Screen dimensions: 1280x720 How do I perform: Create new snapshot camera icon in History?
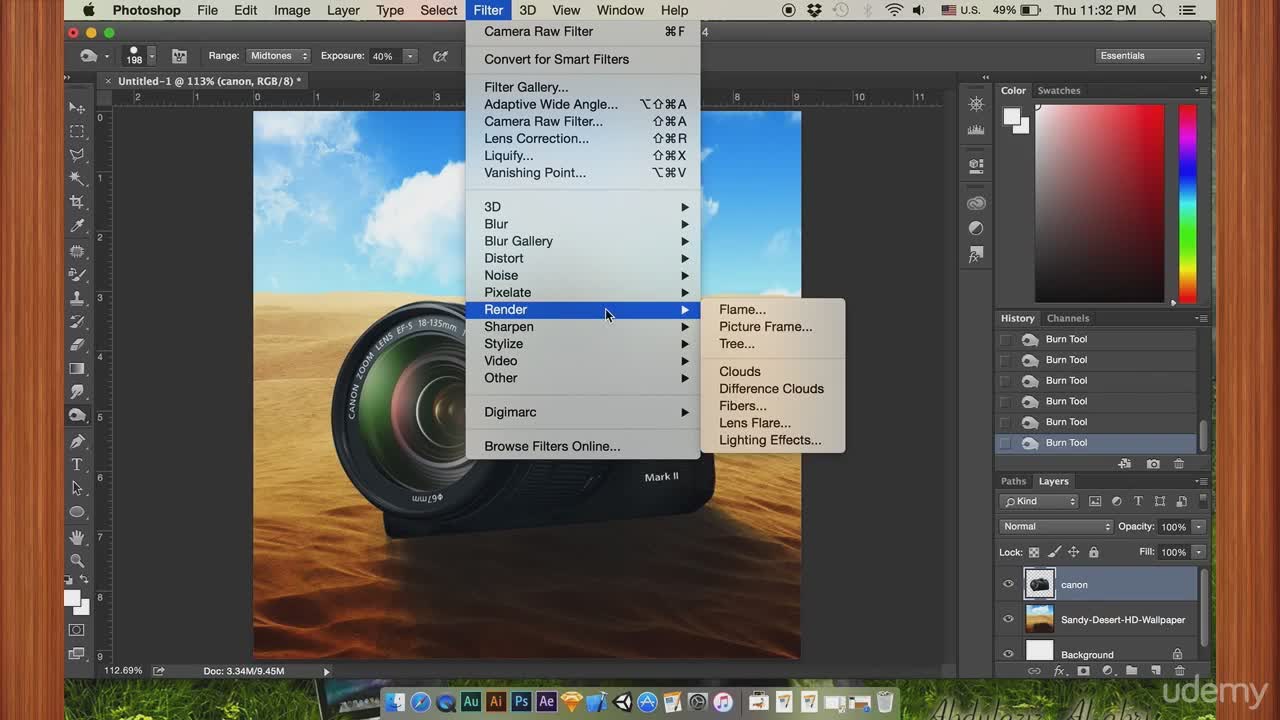1153,464
